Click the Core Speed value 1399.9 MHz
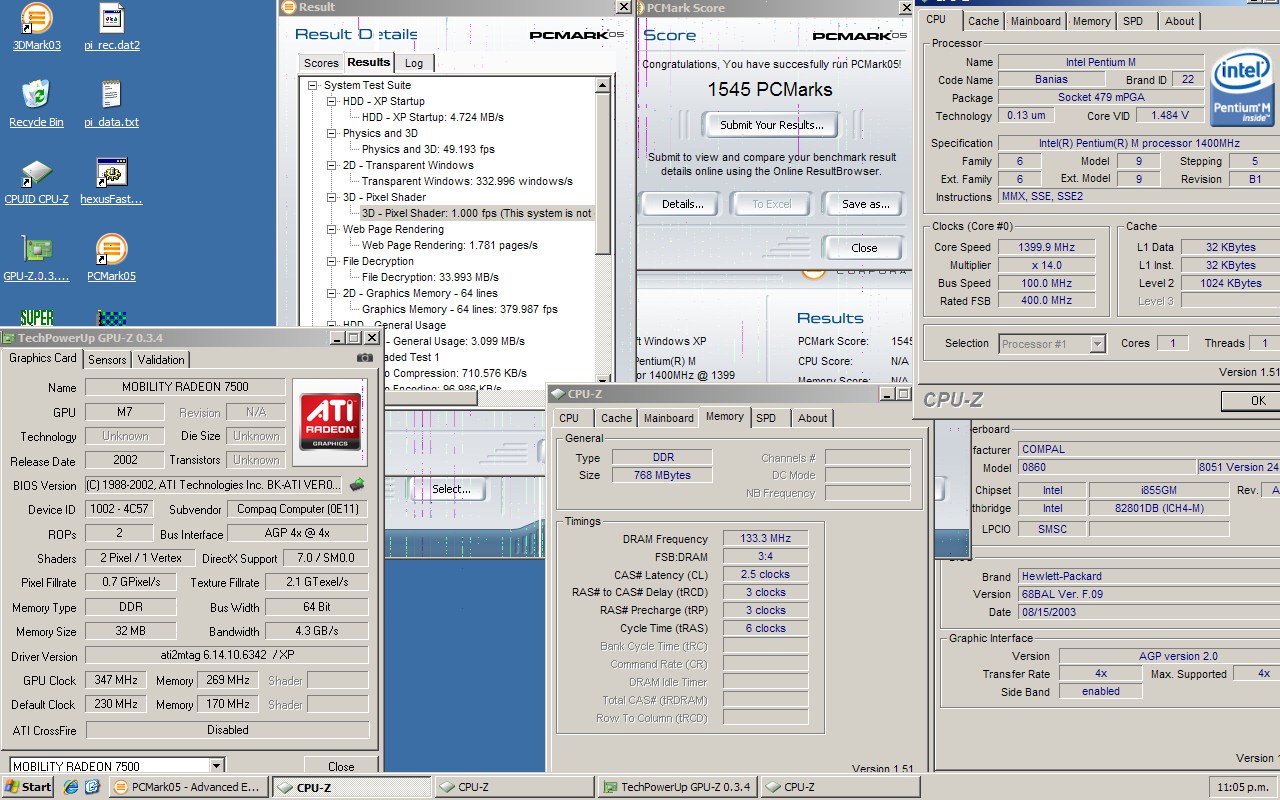 point(1046,247)
